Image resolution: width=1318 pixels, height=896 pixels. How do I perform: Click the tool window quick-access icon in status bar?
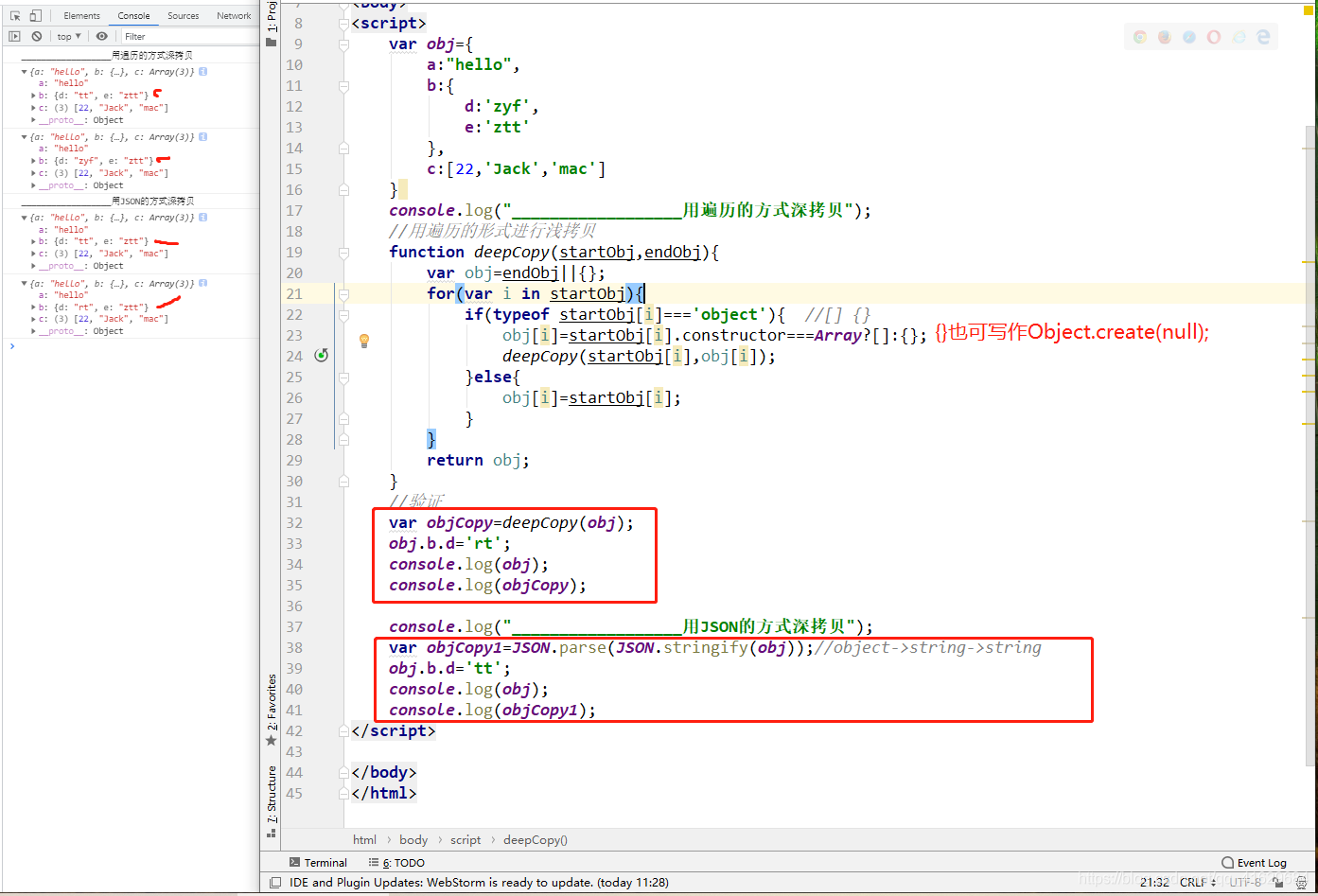pos(275,882)
